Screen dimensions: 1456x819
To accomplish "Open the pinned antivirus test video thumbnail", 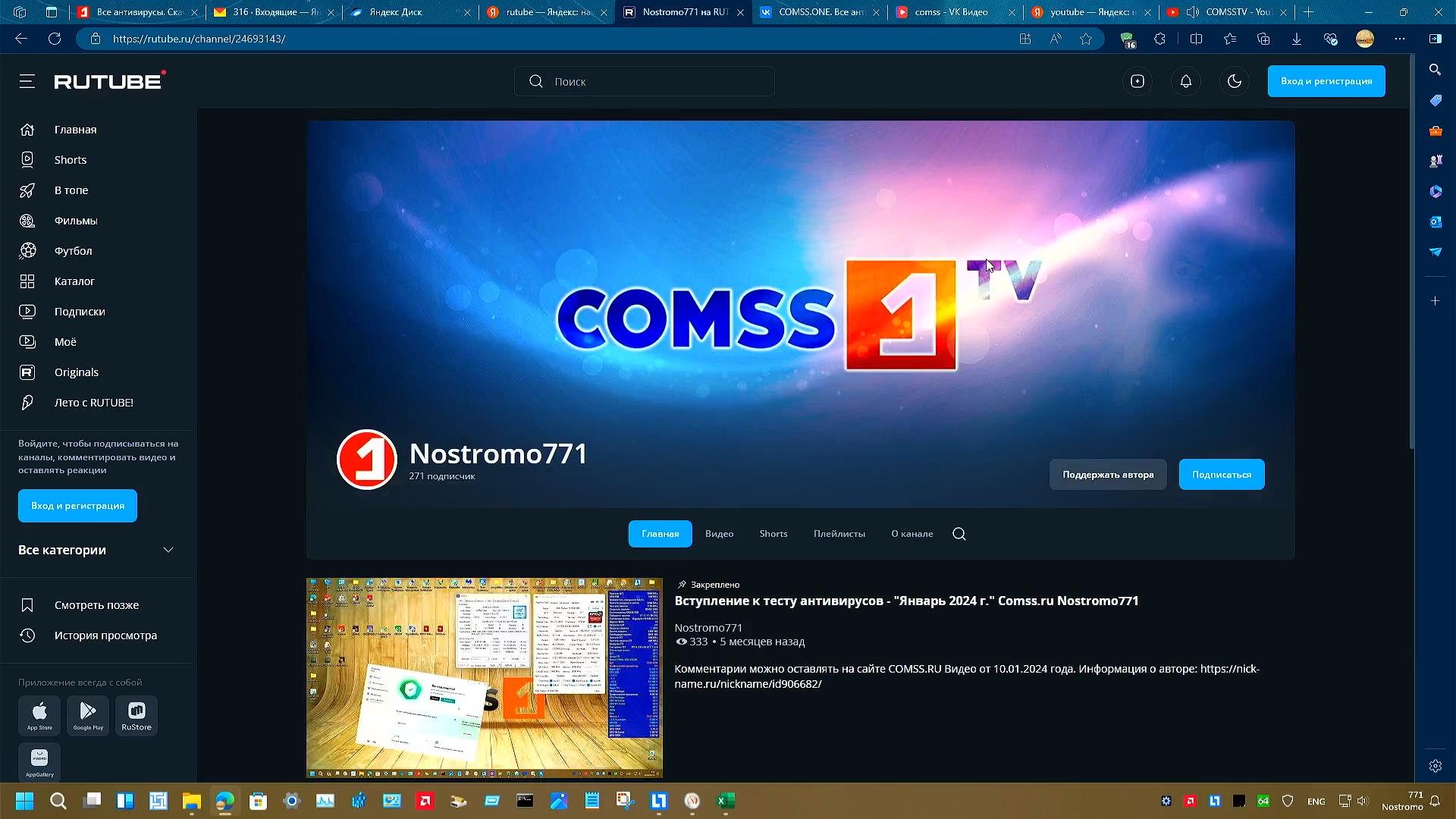I will click(484, 677).
